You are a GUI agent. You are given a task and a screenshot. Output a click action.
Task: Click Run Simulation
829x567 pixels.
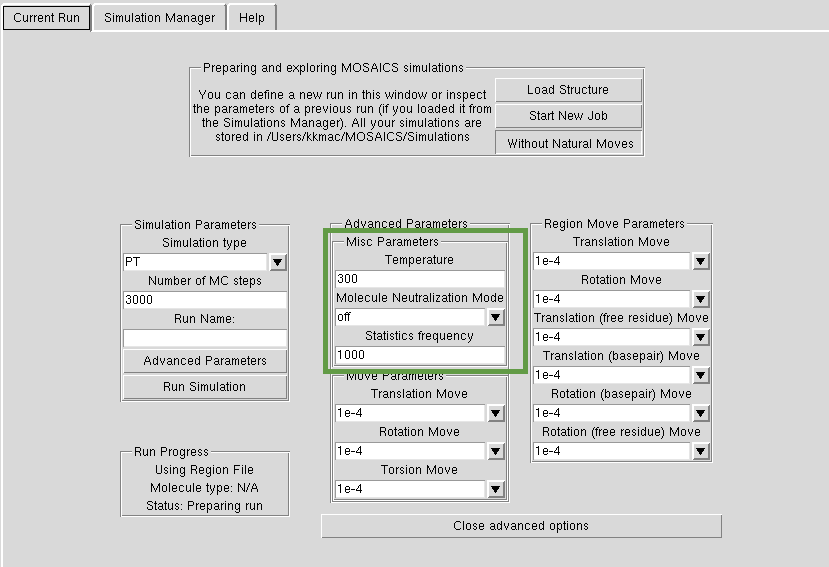(205, 387)
